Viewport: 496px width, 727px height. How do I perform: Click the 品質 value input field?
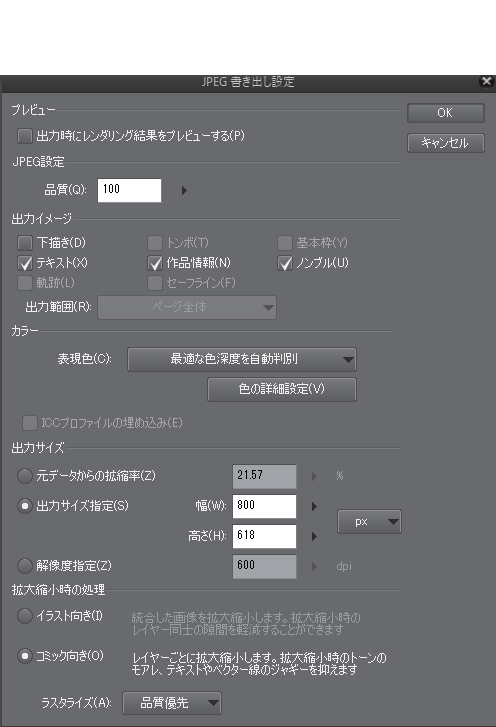tap(129, 190)
